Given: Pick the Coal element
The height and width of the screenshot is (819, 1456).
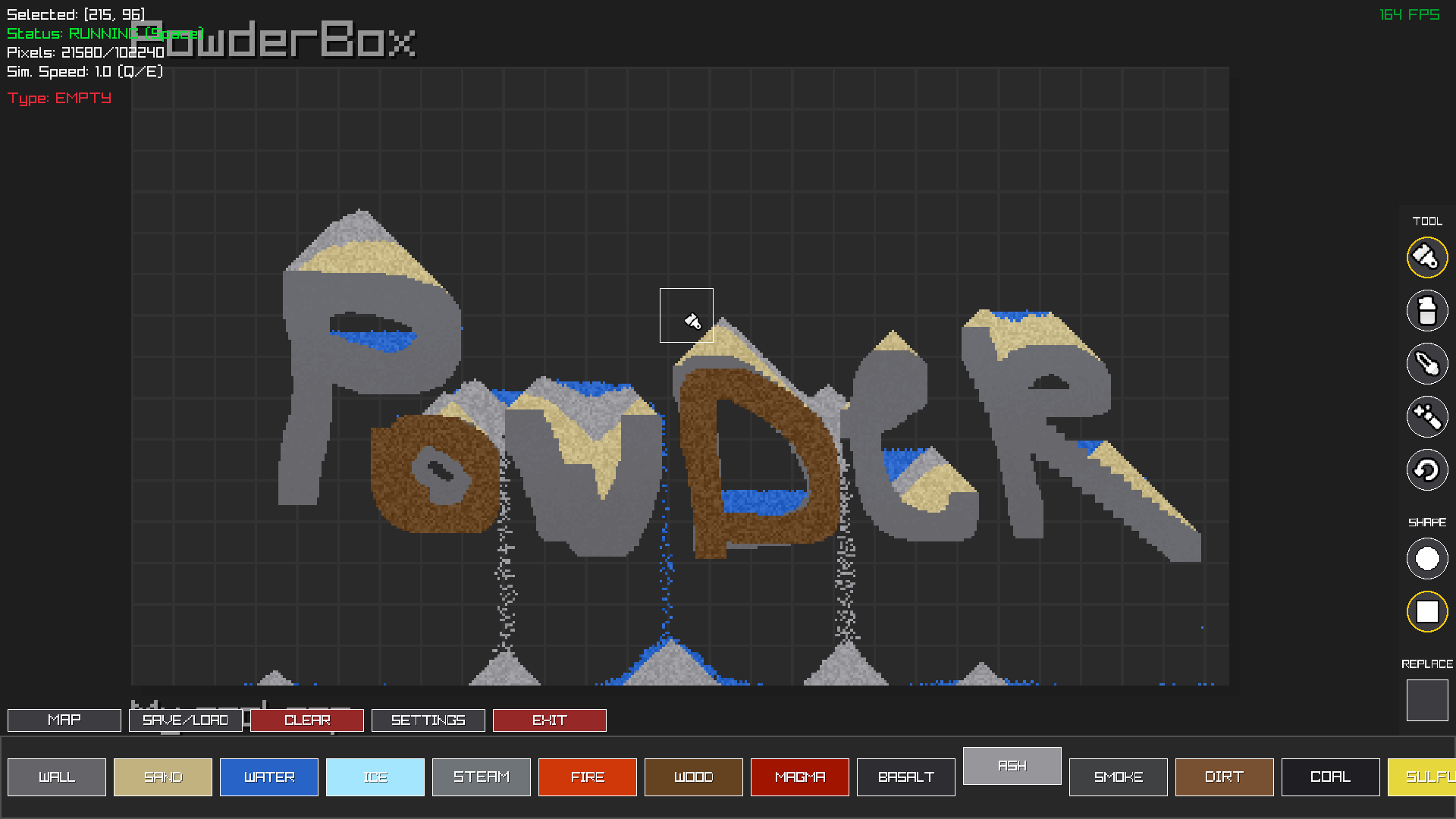Looking at the screenshot, I should pos(1331,777).
